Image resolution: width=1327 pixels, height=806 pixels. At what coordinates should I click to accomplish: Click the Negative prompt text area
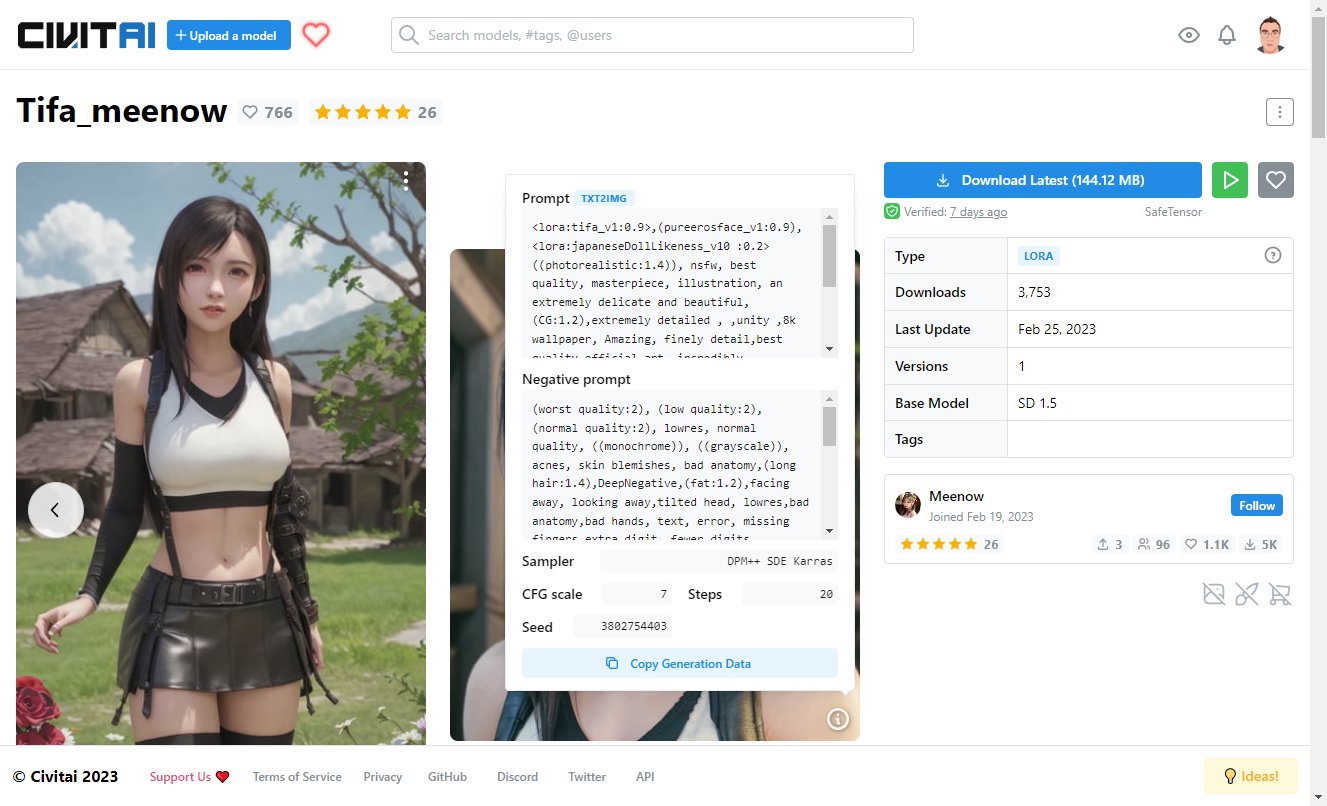(672, 465)
